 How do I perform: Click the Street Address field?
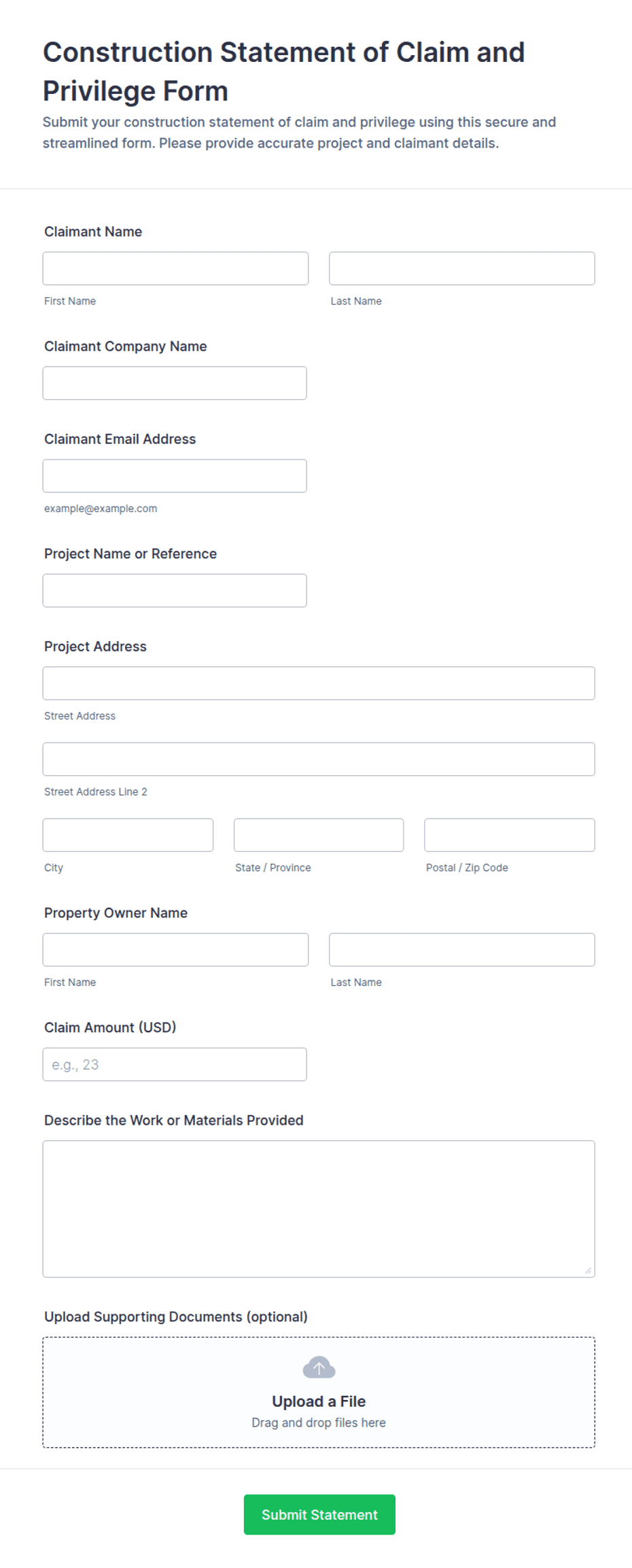tap(319, 683)
